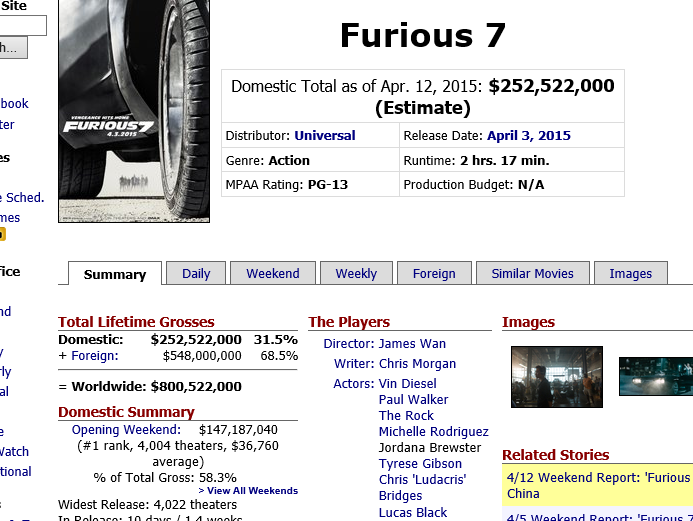Viewport: 693px width, 521px height.
Task: Open the second movie still image thumbnail
Action: (x=655, y=377)
